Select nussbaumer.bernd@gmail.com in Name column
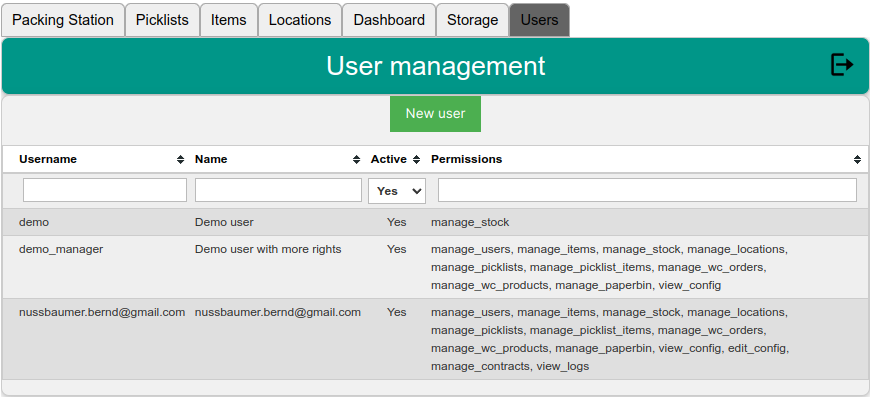 coord(278,312)
